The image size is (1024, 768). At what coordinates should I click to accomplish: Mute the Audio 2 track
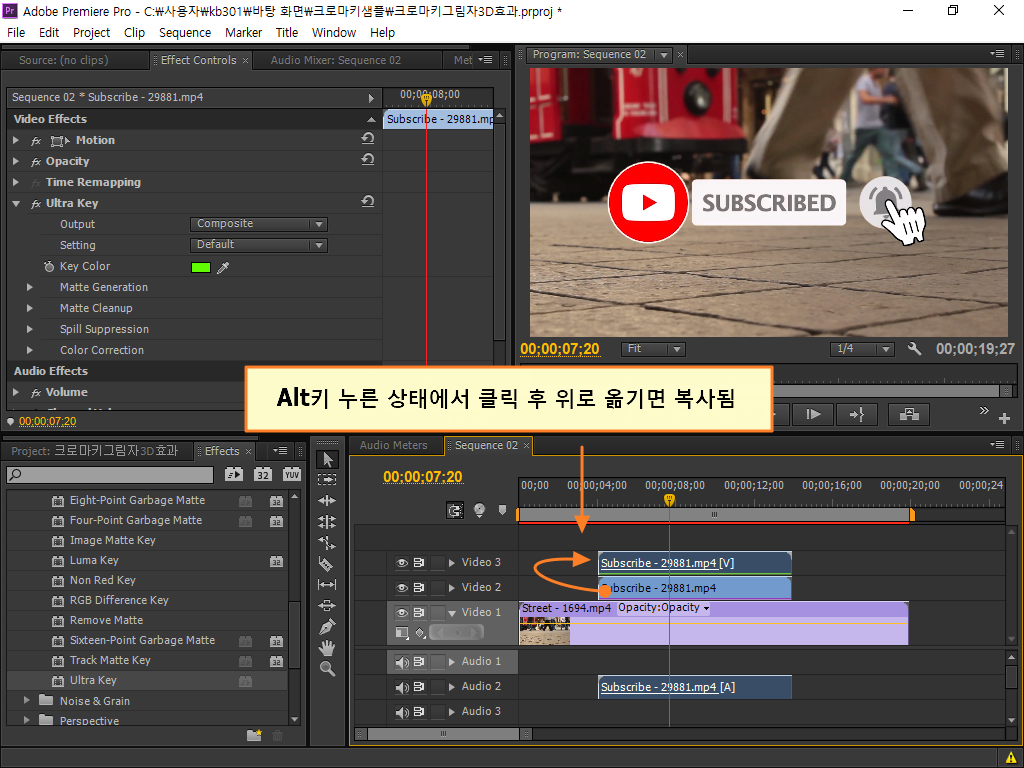pyautogui.click(x=402, y=686)
